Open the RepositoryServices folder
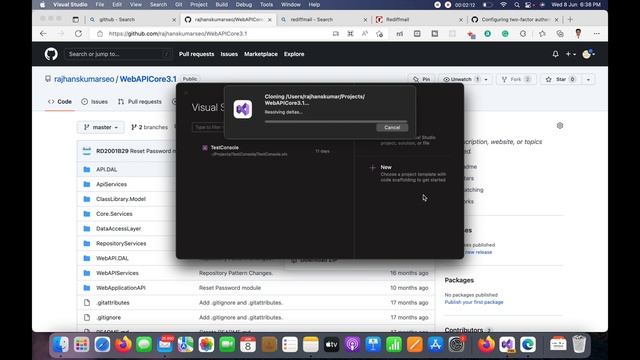This screenshot has height=360, width=640. 121,243
